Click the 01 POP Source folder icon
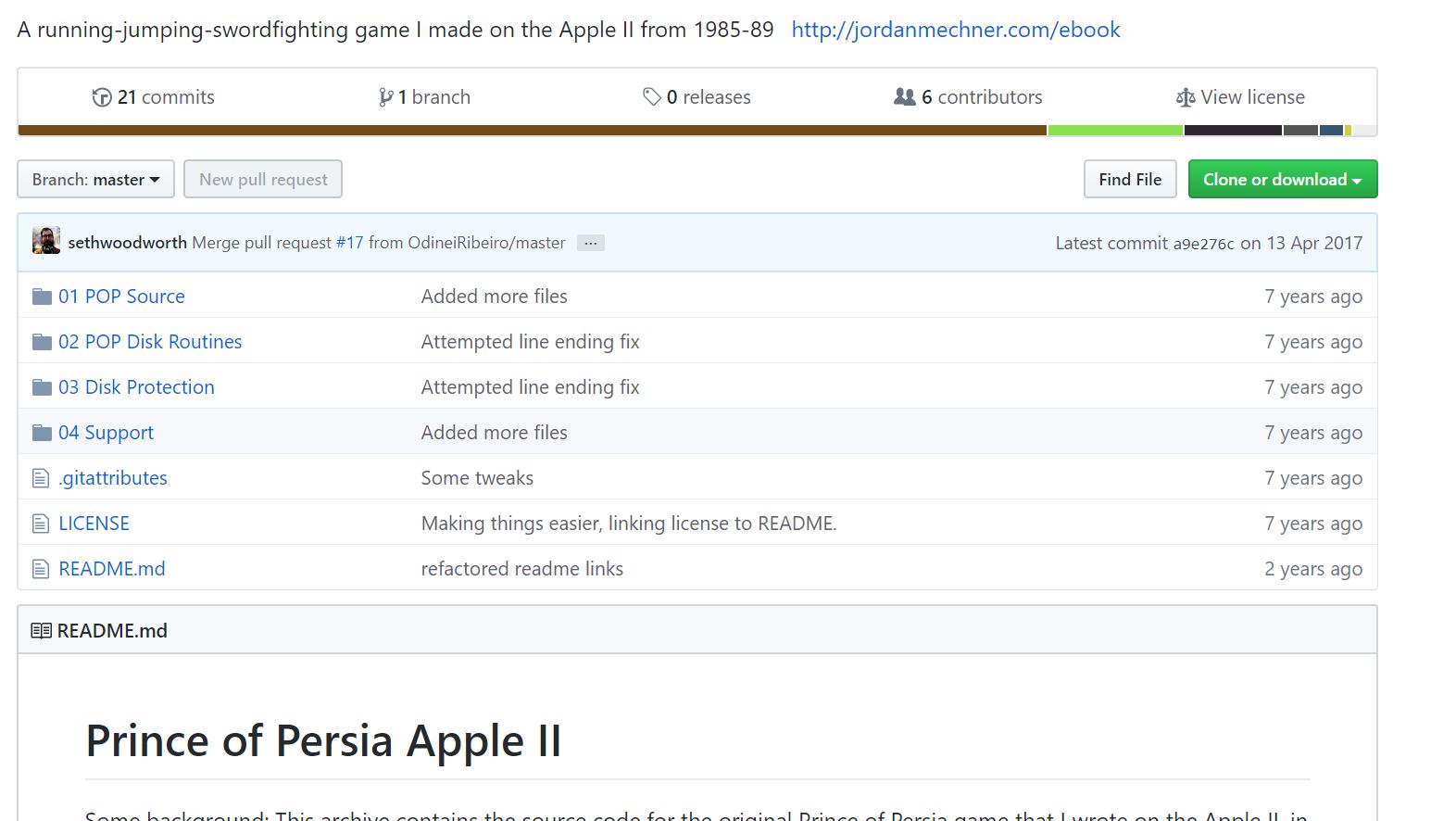This screenshot has width=1456, height=821. [x=42, y=297]
